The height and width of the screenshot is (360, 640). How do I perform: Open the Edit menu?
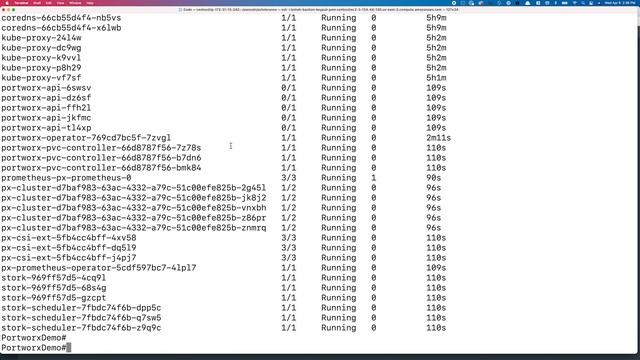[49, 3]
